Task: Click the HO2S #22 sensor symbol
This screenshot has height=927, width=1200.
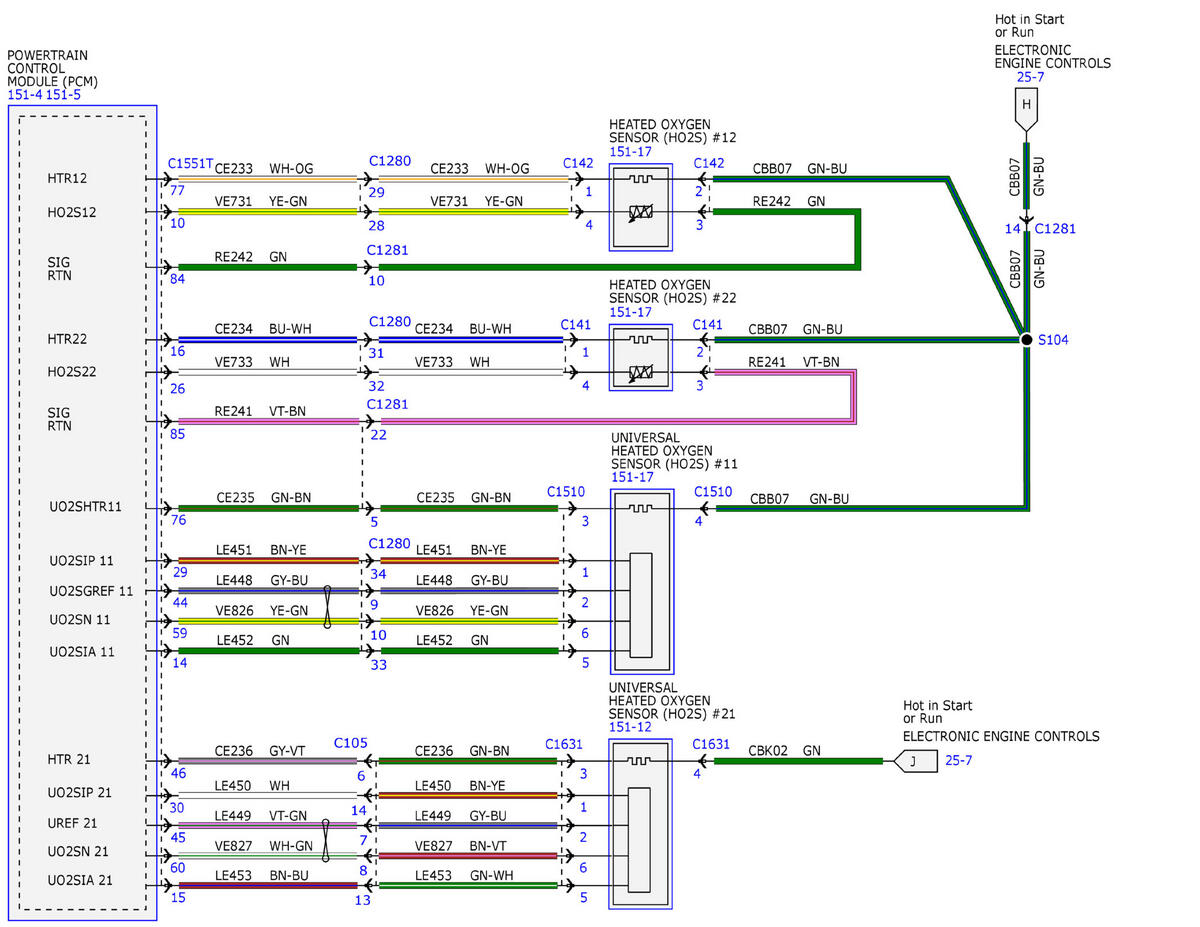Action: point(640,355)
